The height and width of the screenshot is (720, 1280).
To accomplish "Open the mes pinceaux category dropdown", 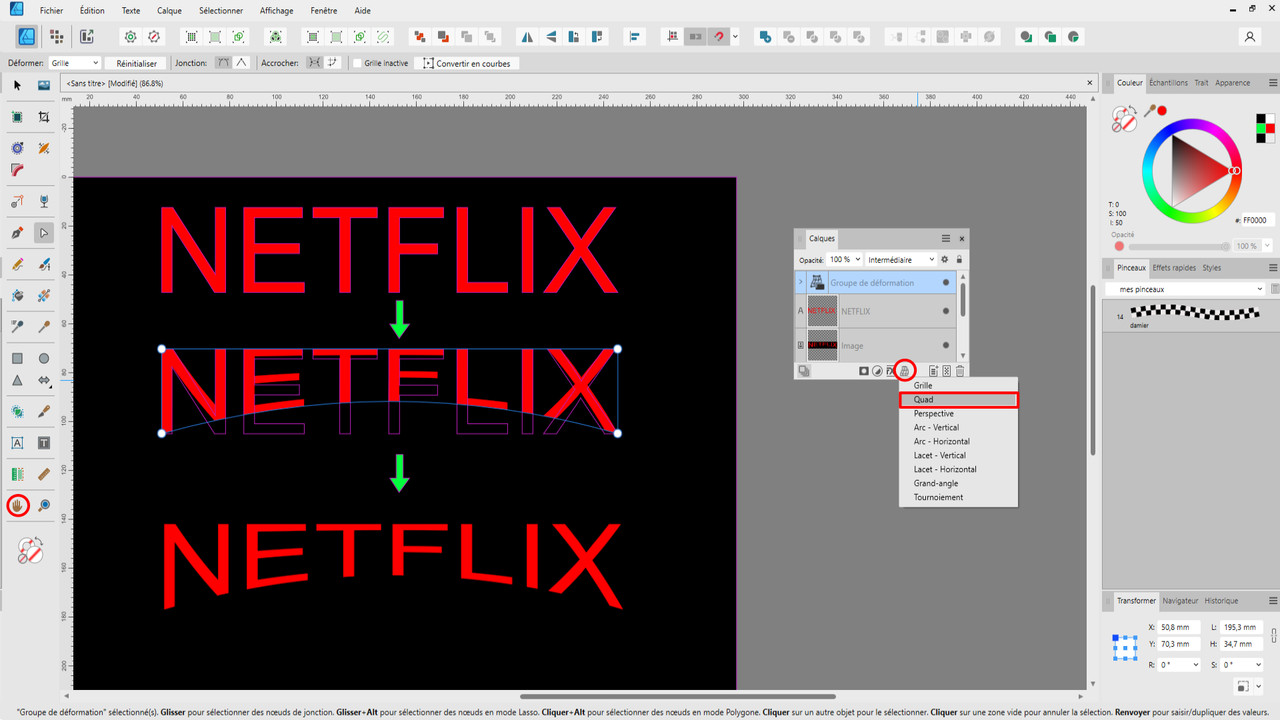I will [1184, 290].
